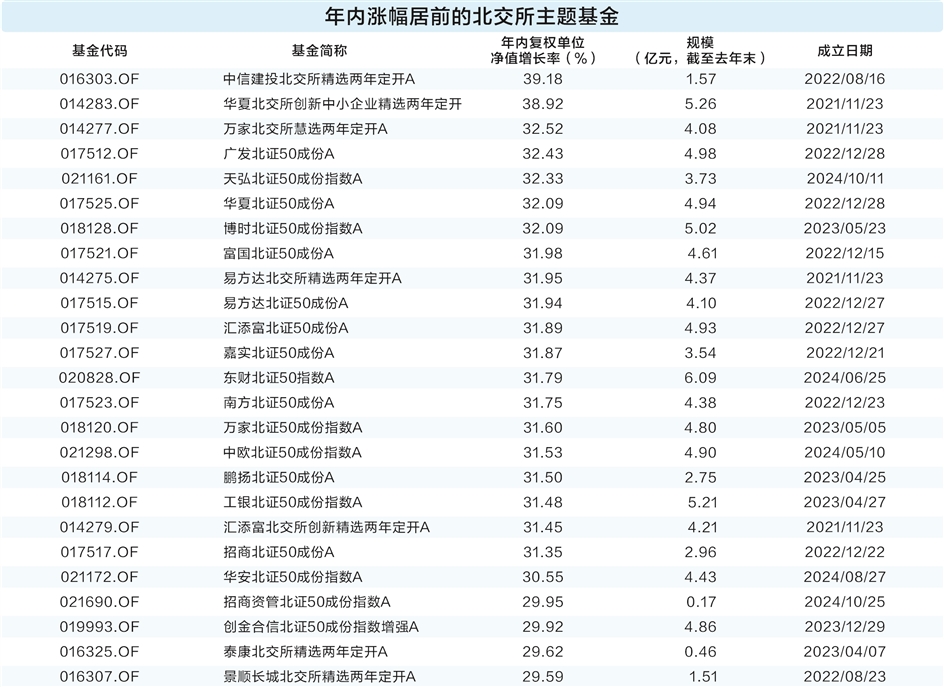Click establishment date 2023/05/23
944x687 pixels.
point(845,228)
